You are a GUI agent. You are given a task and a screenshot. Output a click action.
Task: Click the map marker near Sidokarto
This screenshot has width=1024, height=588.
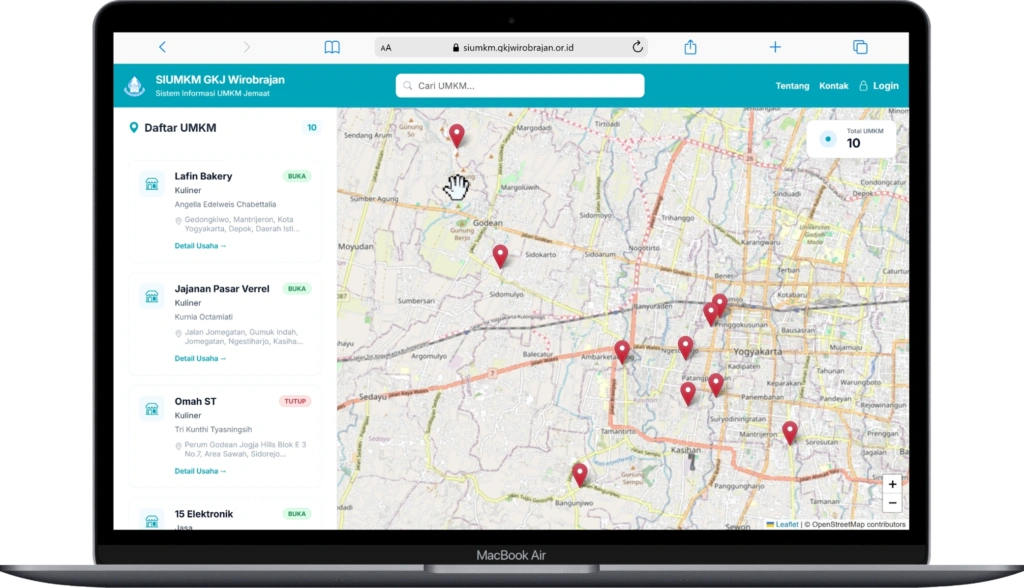[500, 257]
